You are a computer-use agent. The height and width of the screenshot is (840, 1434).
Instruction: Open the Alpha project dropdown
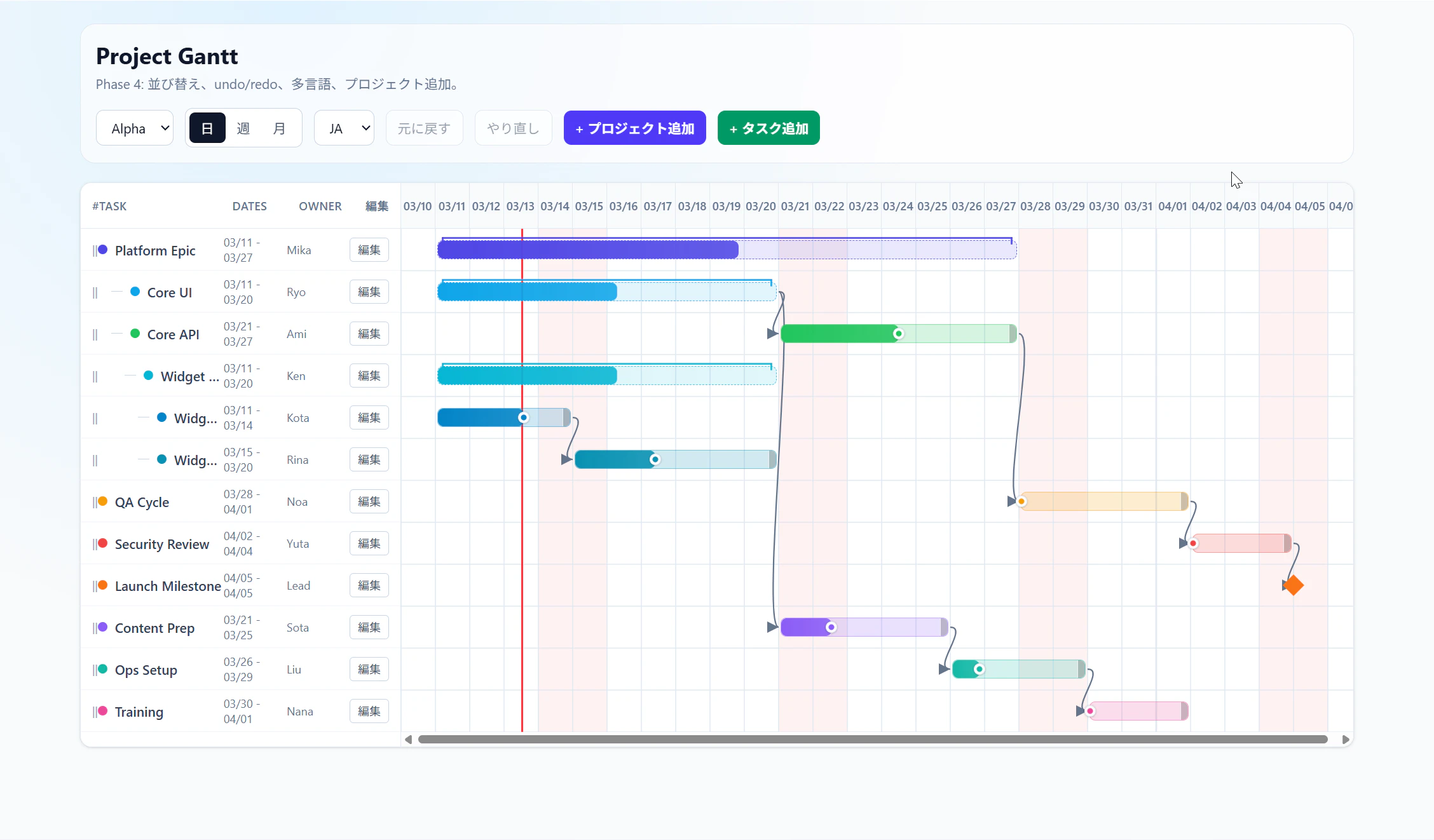pyautogui.click(x=135, y=128)
